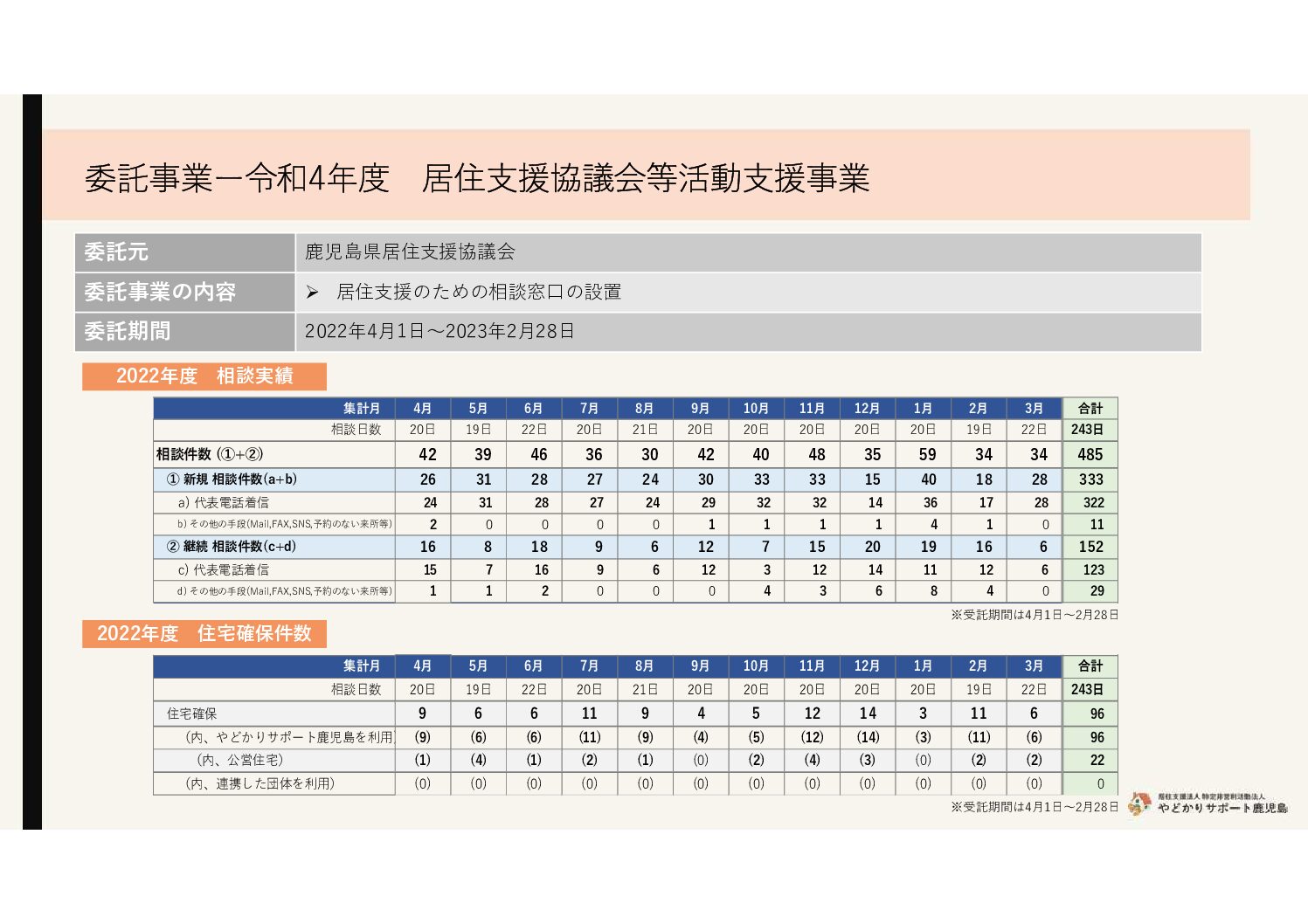Screen dimensions: 1308x924
Task: Click 8月 header in 住宅確保件数 table
Action: 645,665
